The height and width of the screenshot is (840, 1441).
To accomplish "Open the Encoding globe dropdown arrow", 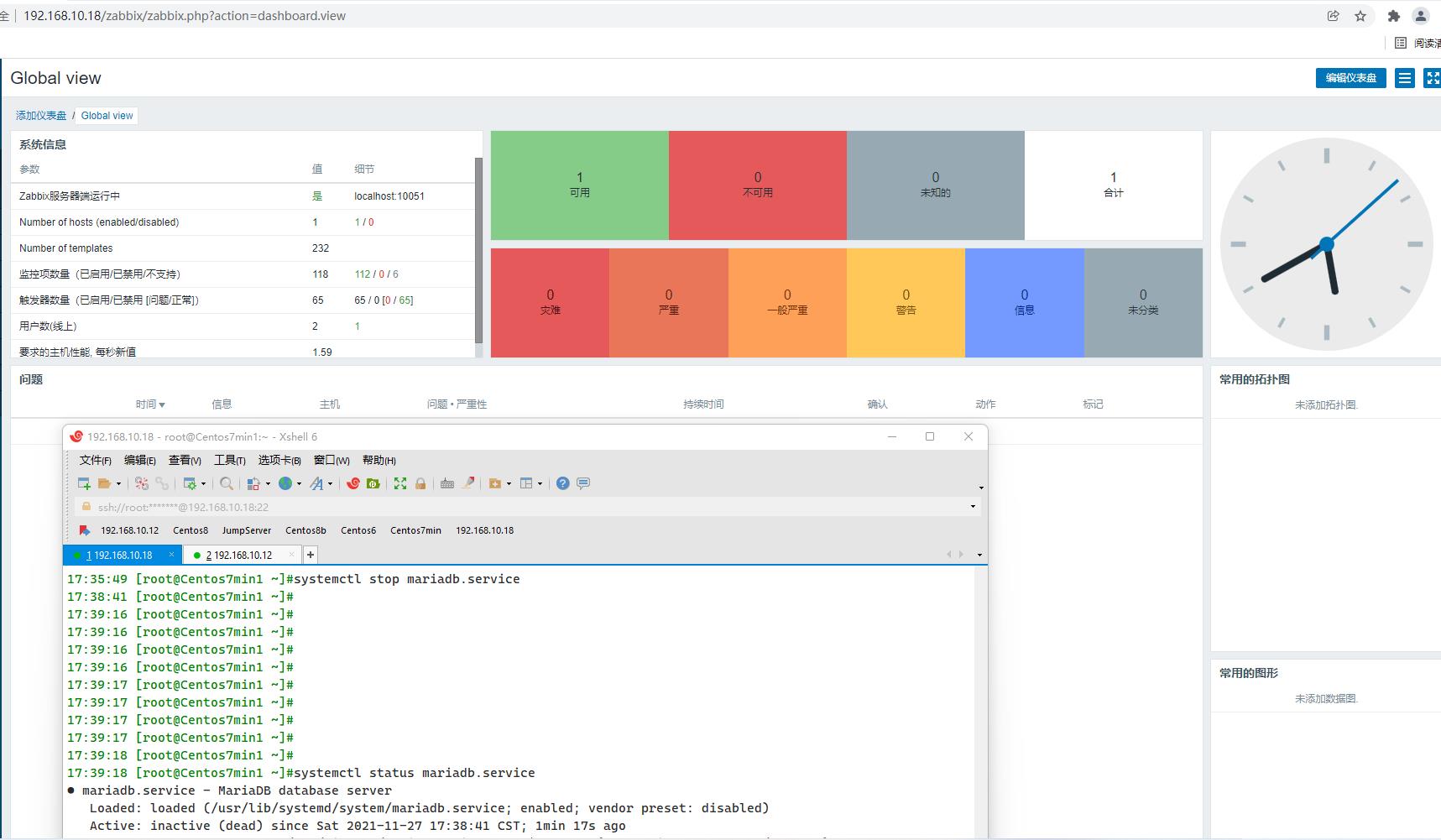I will [x=299, y=483].
